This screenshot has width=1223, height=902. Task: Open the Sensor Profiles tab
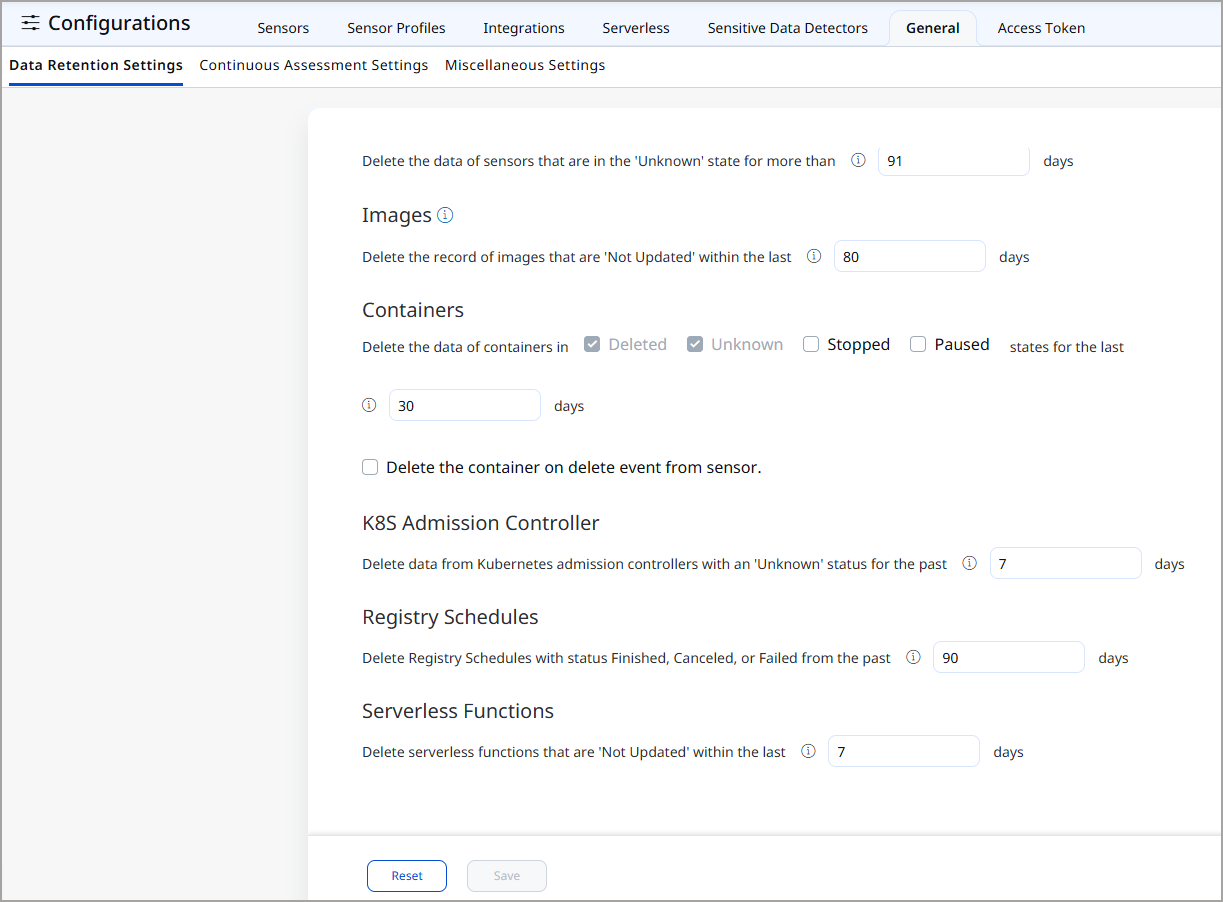[x=396, y=28]
